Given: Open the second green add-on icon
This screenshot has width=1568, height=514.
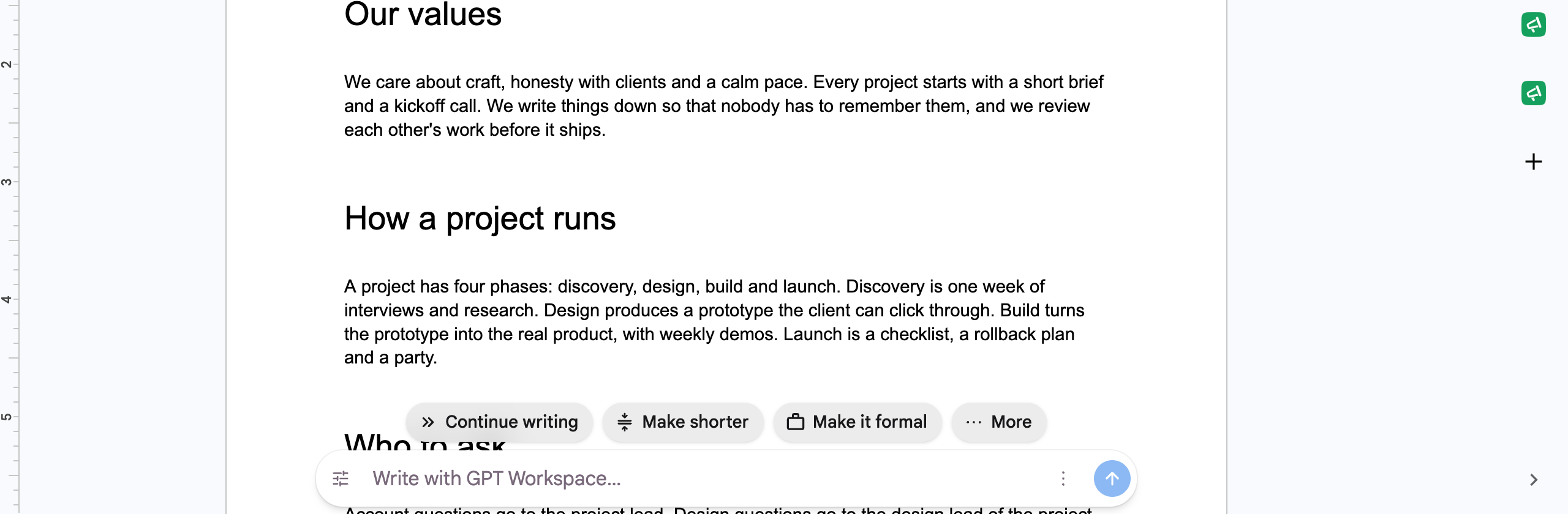Looking at the screenshot, I should tap(1534, 93).
